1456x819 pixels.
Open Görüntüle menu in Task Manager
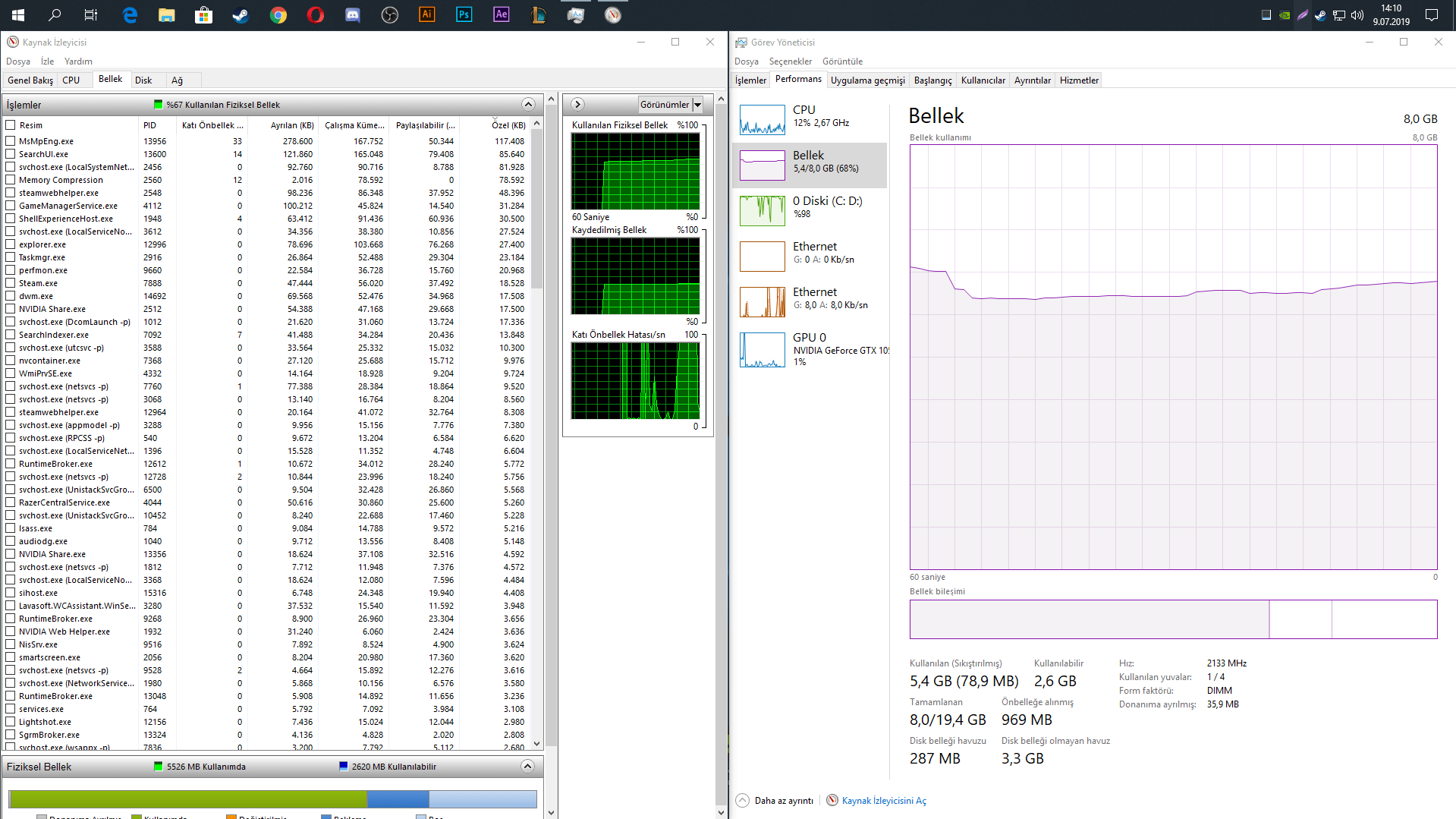click(x=843, y=61)
